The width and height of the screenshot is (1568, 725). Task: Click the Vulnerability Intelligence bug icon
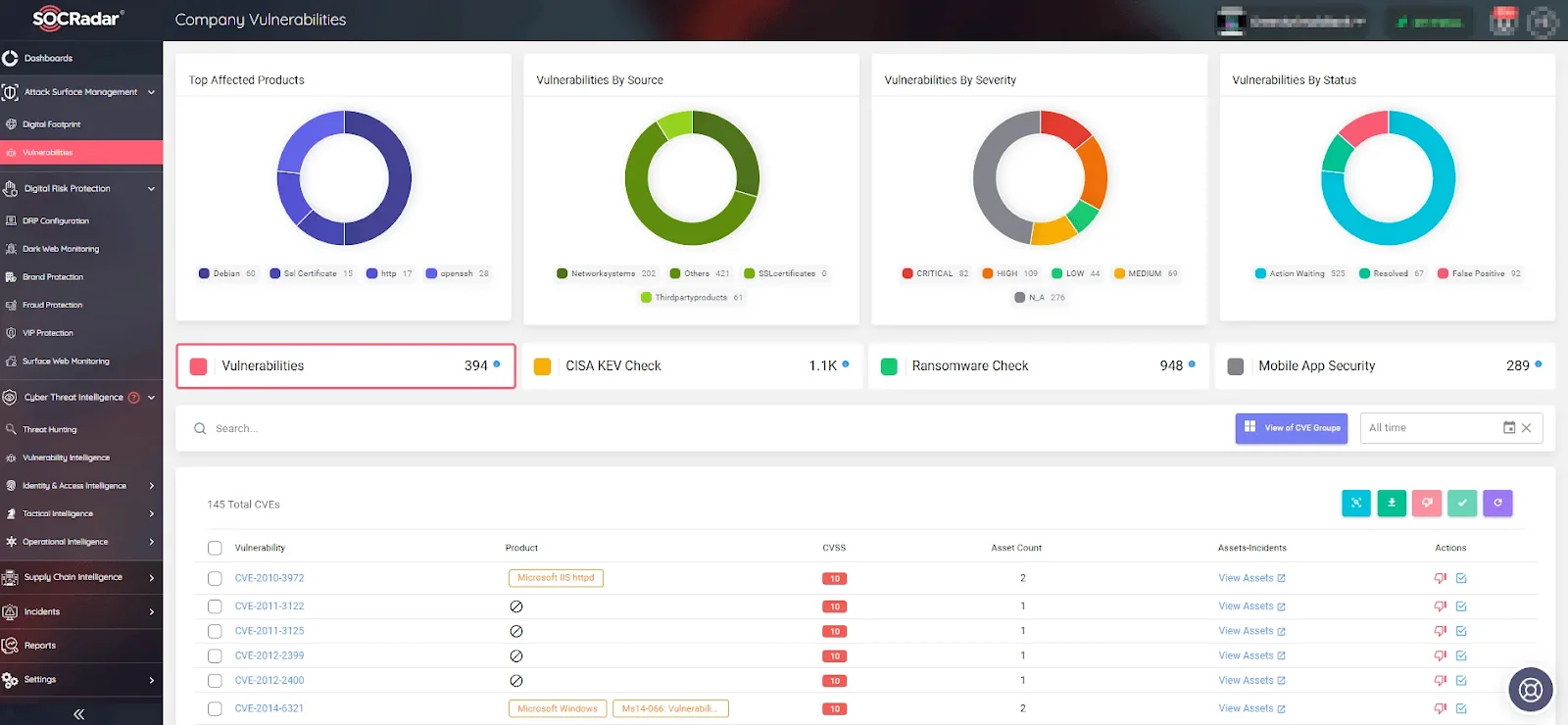(x=11, y=458)
